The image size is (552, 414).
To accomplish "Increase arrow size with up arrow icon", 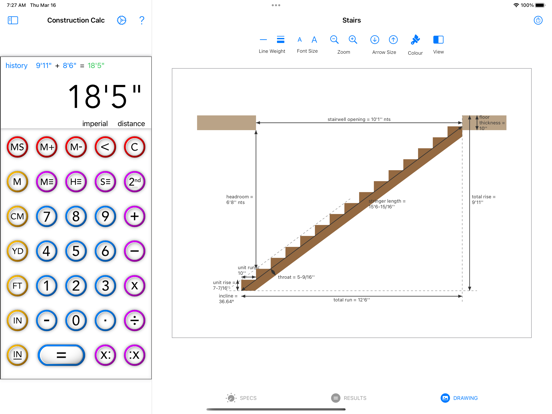I will click(x=393, y=39).
